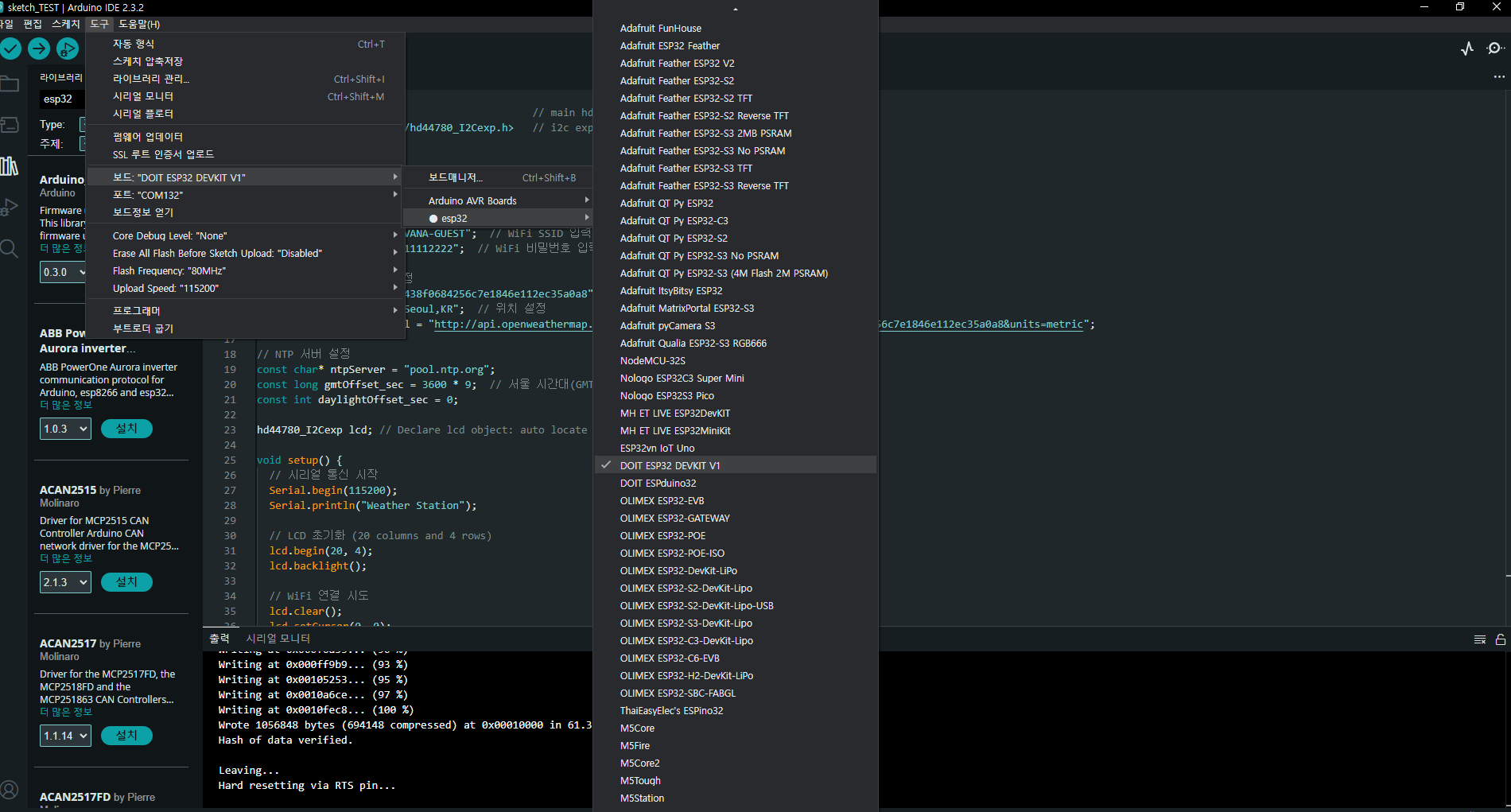Click 보드정보 얻기 menu entry

[x=246, y=212]
